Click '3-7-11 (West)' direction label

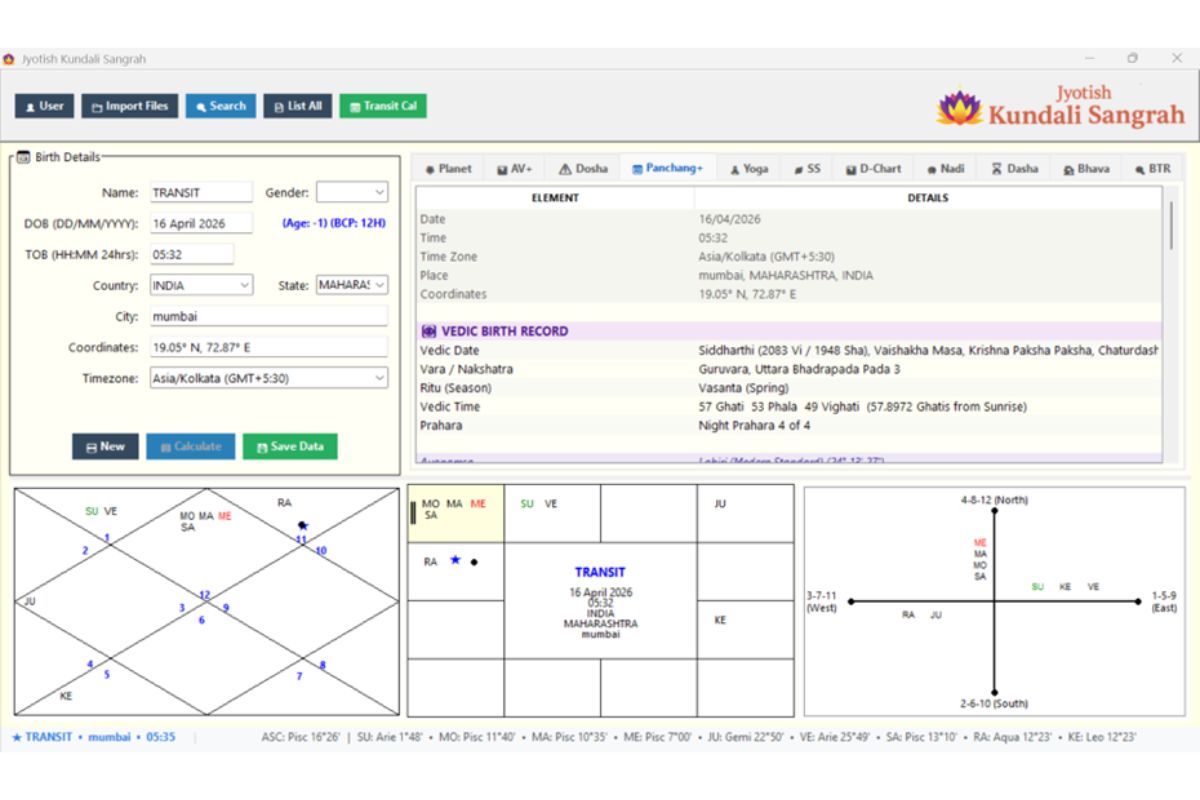[822, 601]
